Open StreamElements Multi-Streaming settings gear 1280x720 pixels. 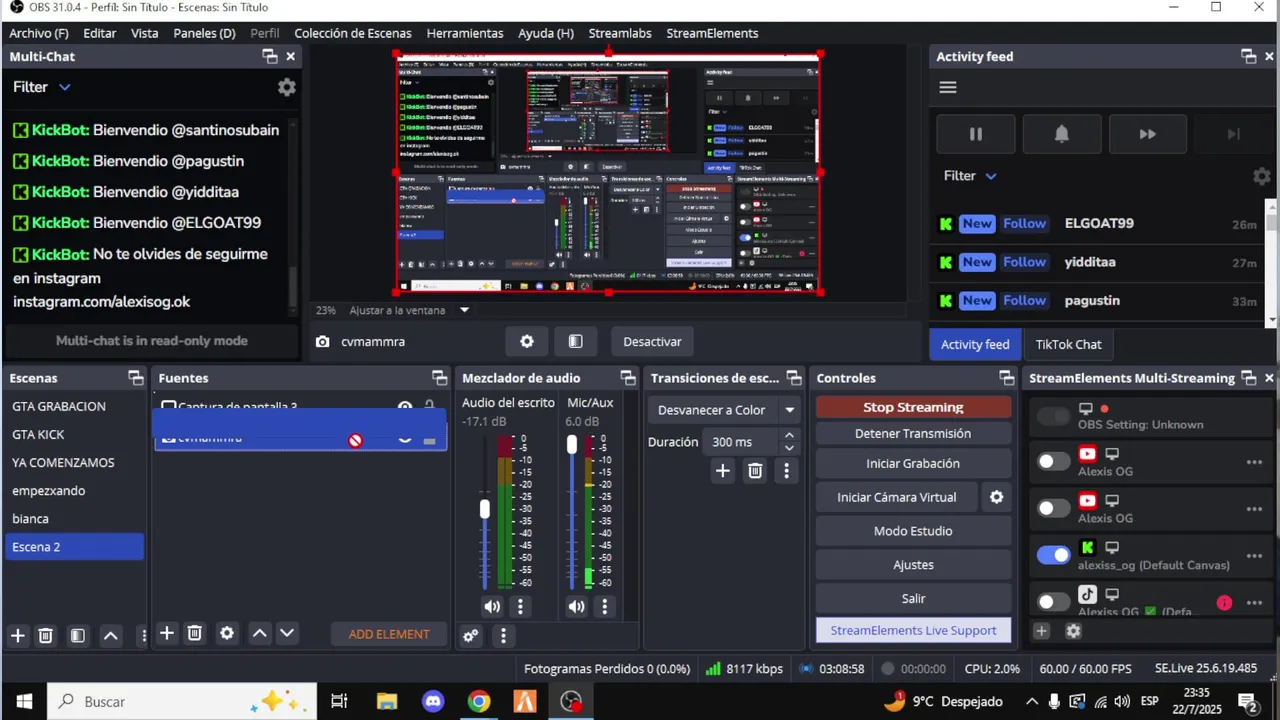click(1073, 631)
